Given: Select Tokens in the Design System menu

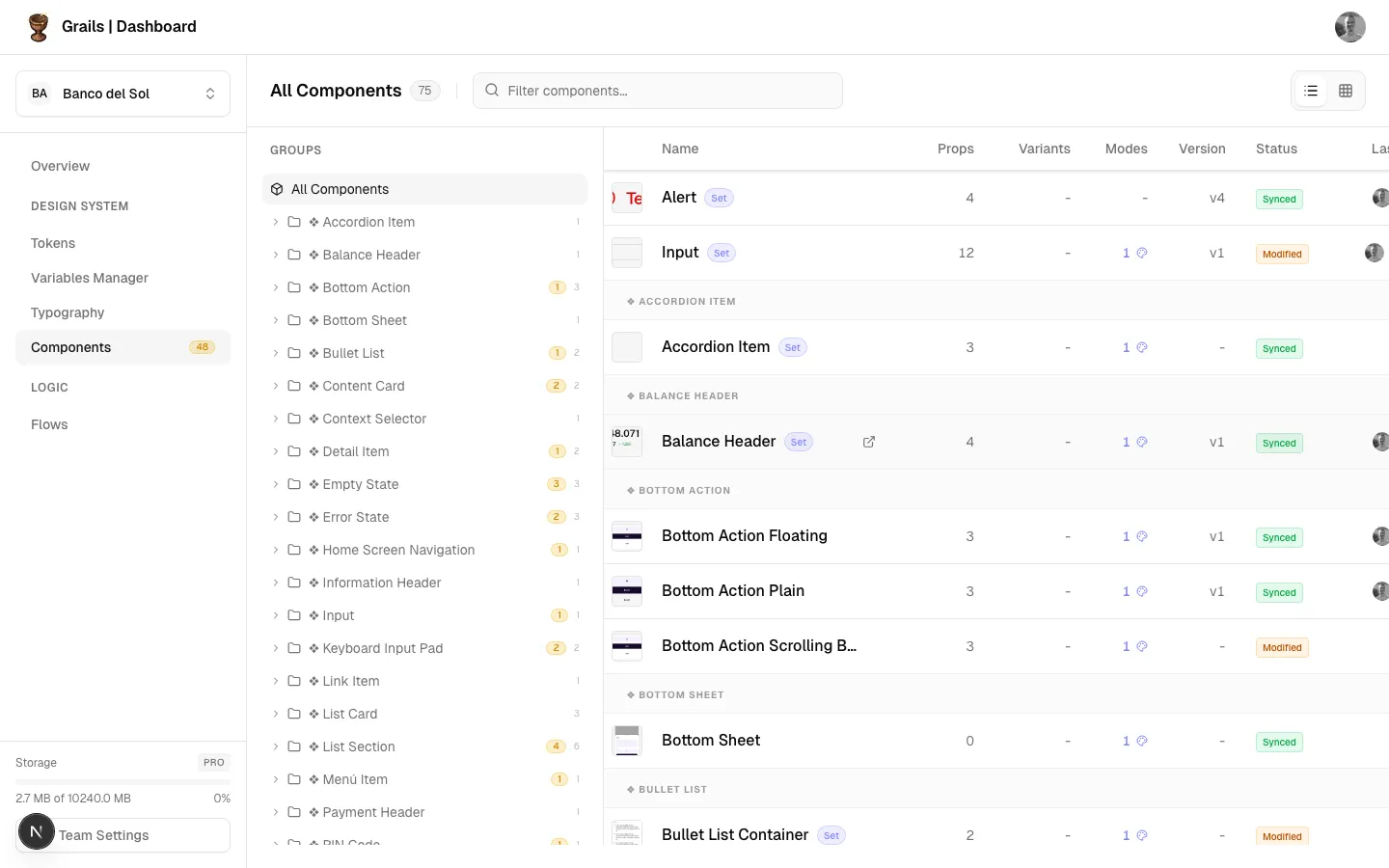Looking at the screenshot, I should [53, 243].
